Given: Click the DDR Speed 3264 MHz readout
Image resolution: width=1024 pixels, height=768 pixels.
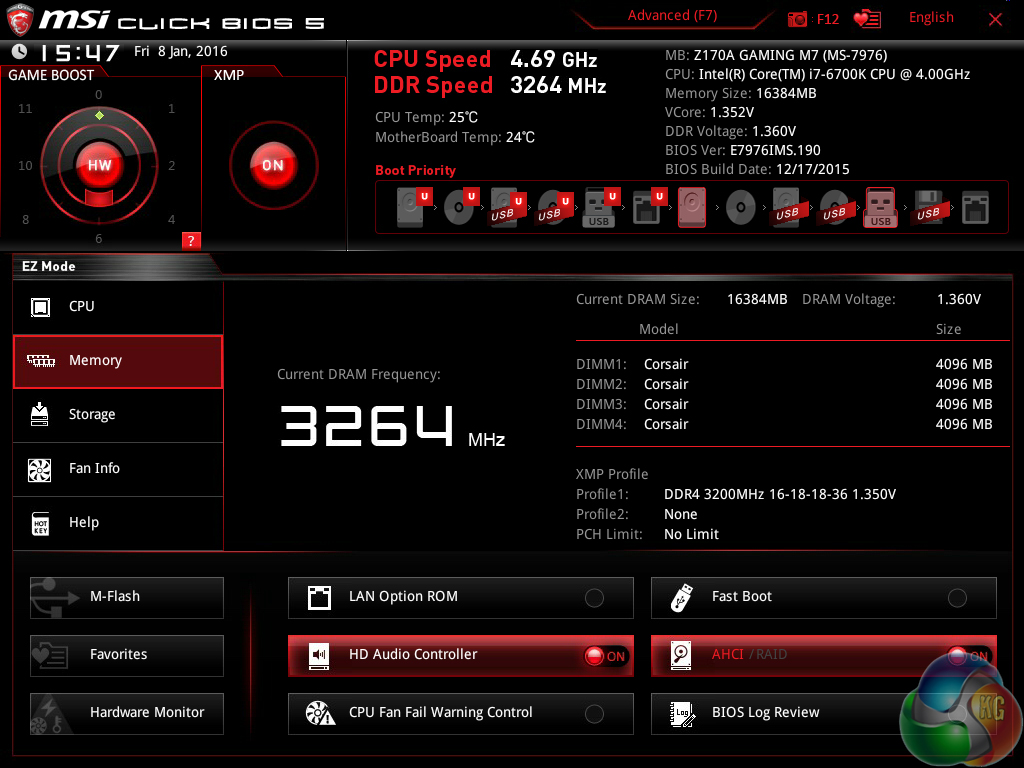Looking at the screenshot, I should (490, 86).
